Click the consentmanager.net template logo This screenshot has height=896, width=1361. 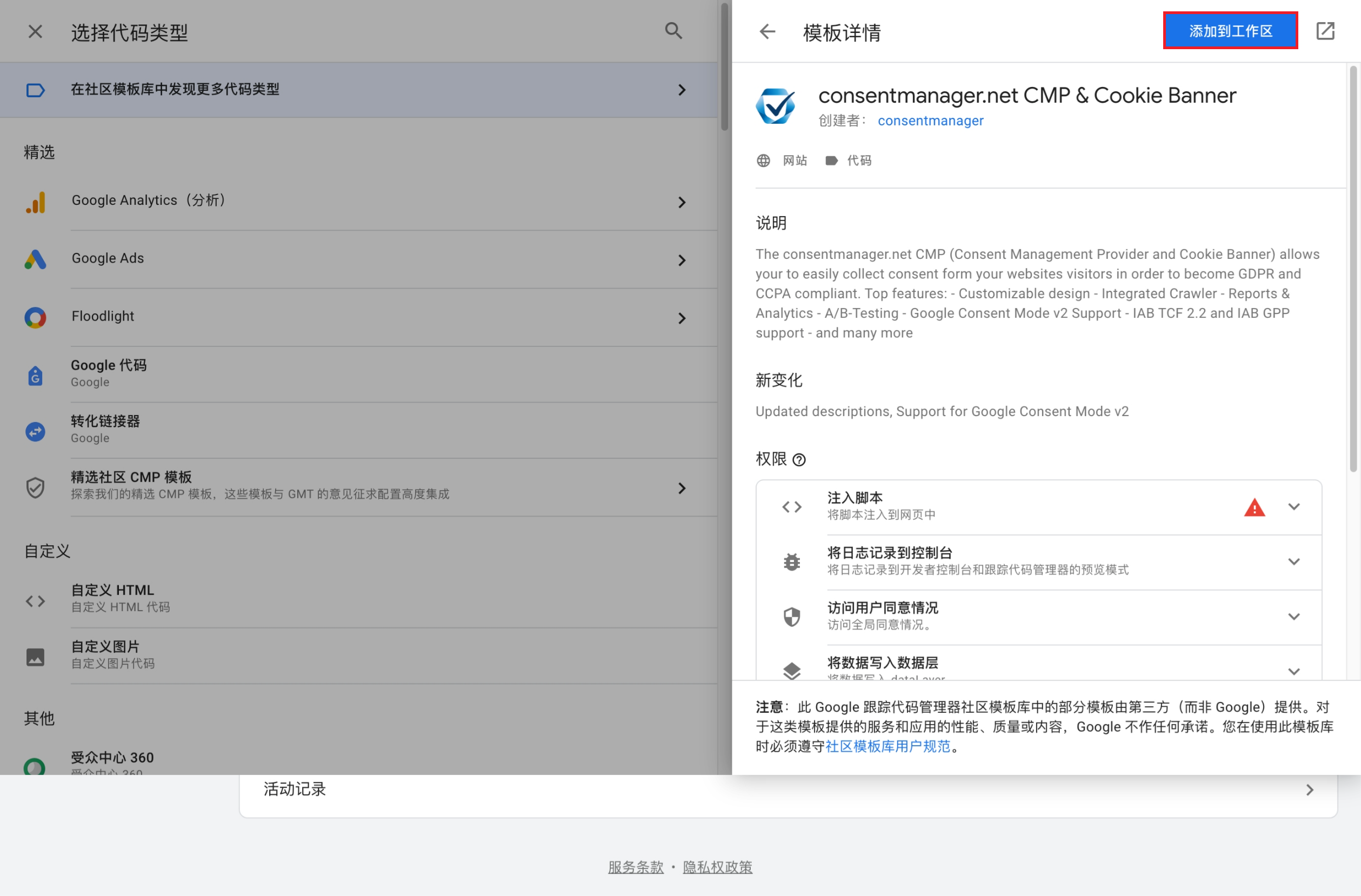(x=776, y=106)
